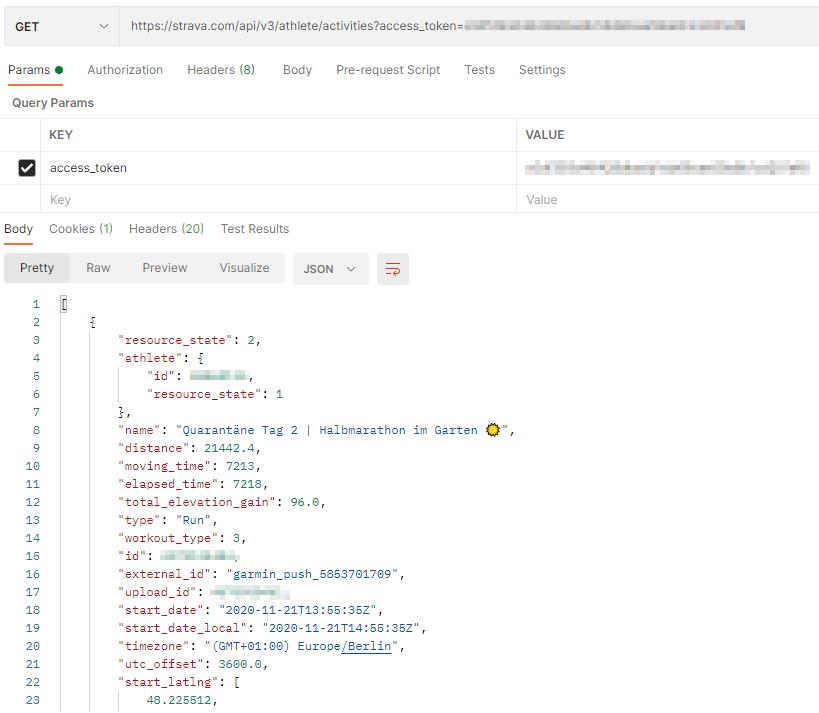
Task: Switch to Raw response view
Action: [x=98, y=268]
